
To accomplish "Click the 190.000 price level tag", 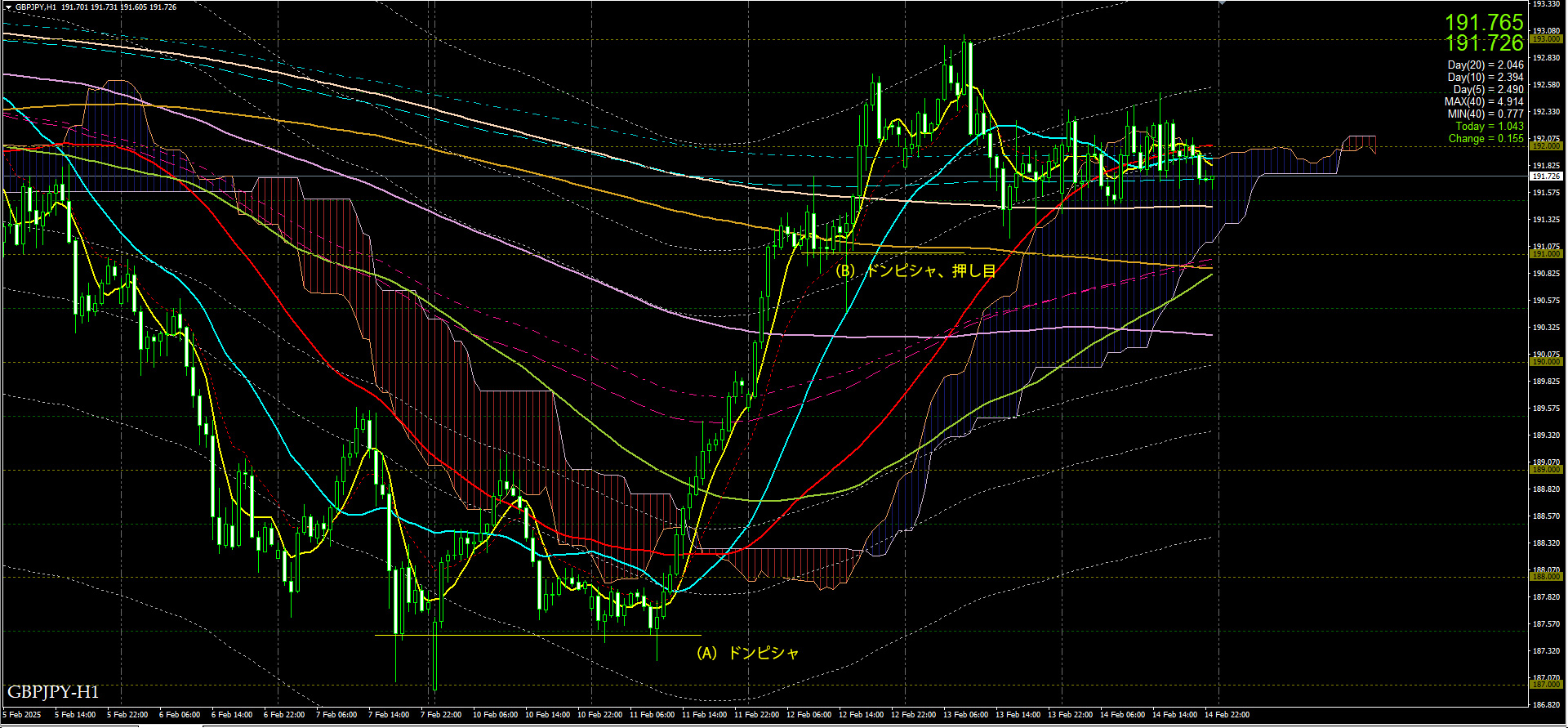I will point(1545,362).
